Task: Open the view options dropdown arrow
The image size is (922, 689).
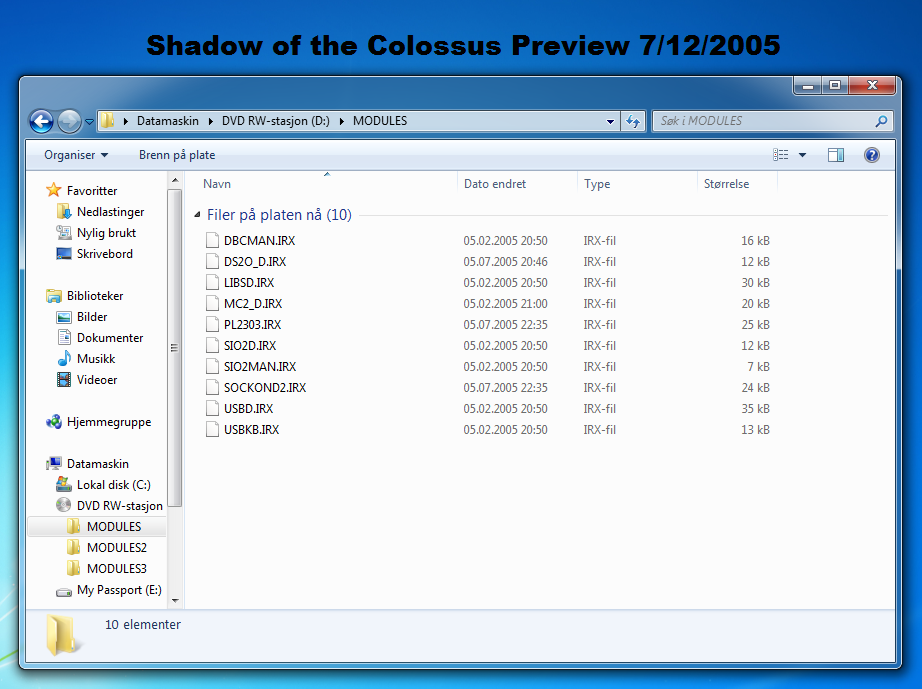Action: [802, 155]
